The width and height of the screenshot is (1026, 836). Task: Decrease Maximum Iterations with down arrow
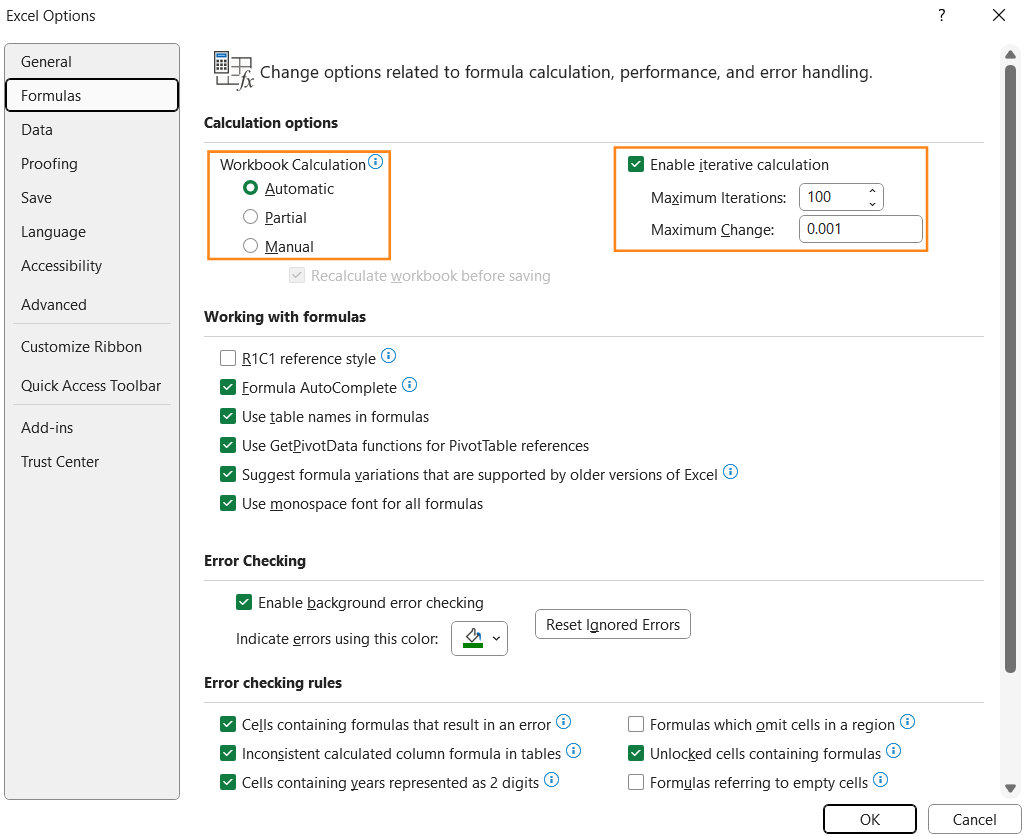pyautogui.click(x=872, y=204)
